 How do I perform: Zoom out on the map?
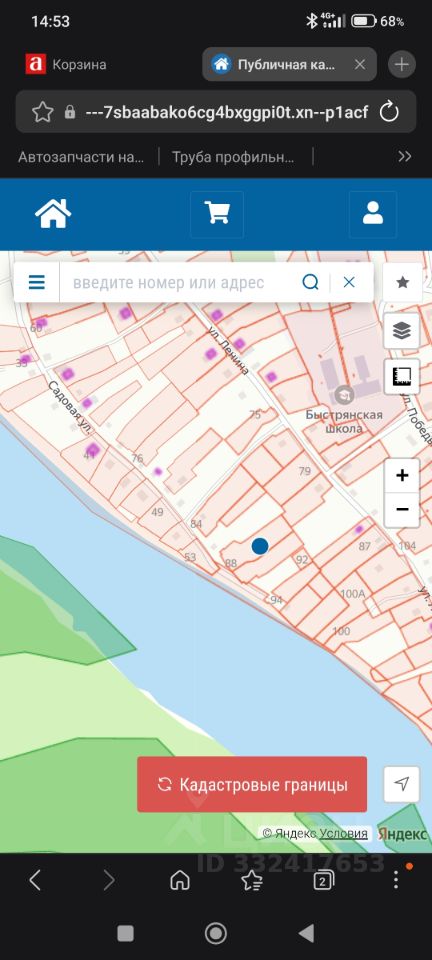tap(402, 510)
